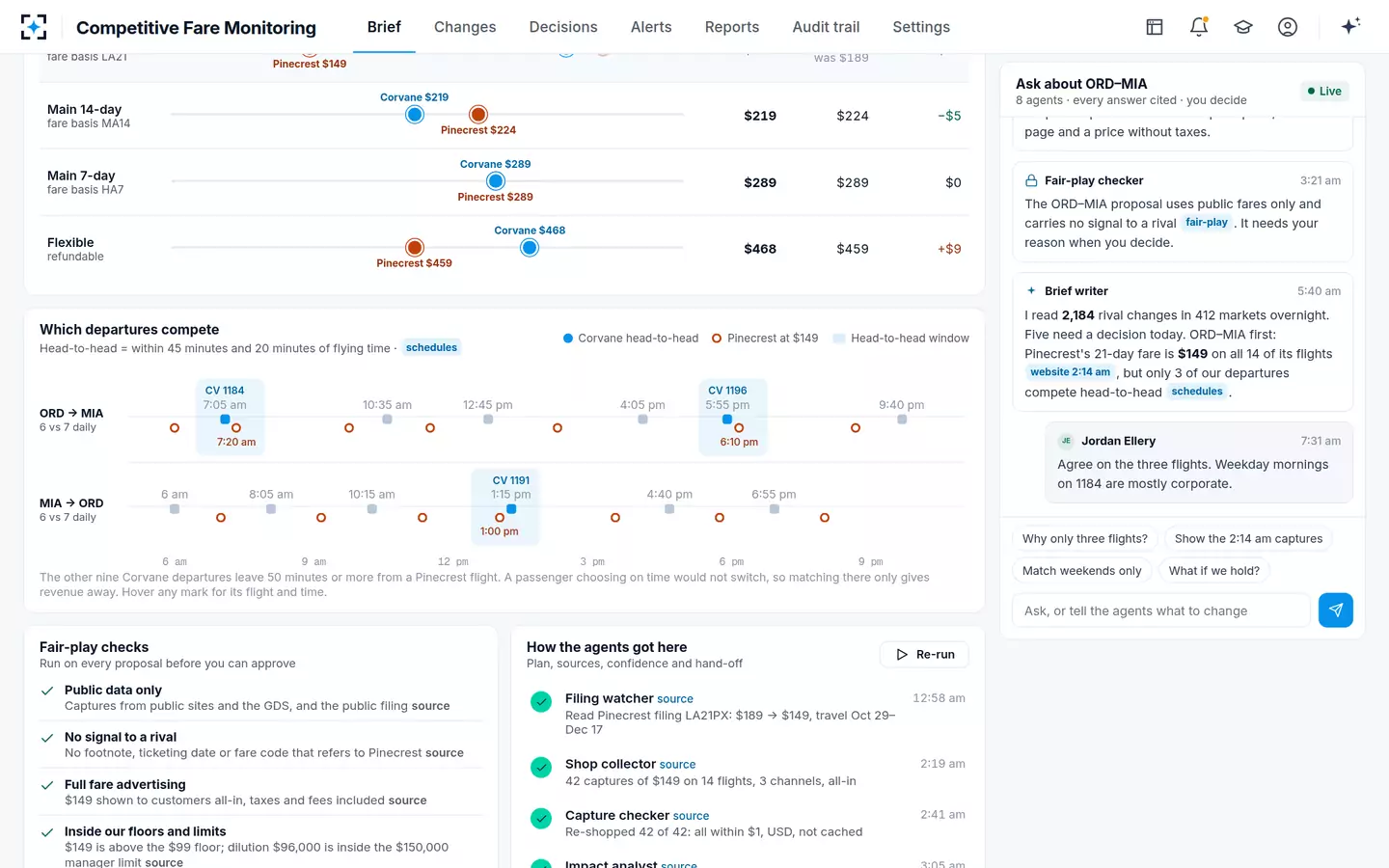Viewport: 1389px width, 868px height.
Task: Open the fair-play citation chip in chat
Action: [x=1207, y=223]
